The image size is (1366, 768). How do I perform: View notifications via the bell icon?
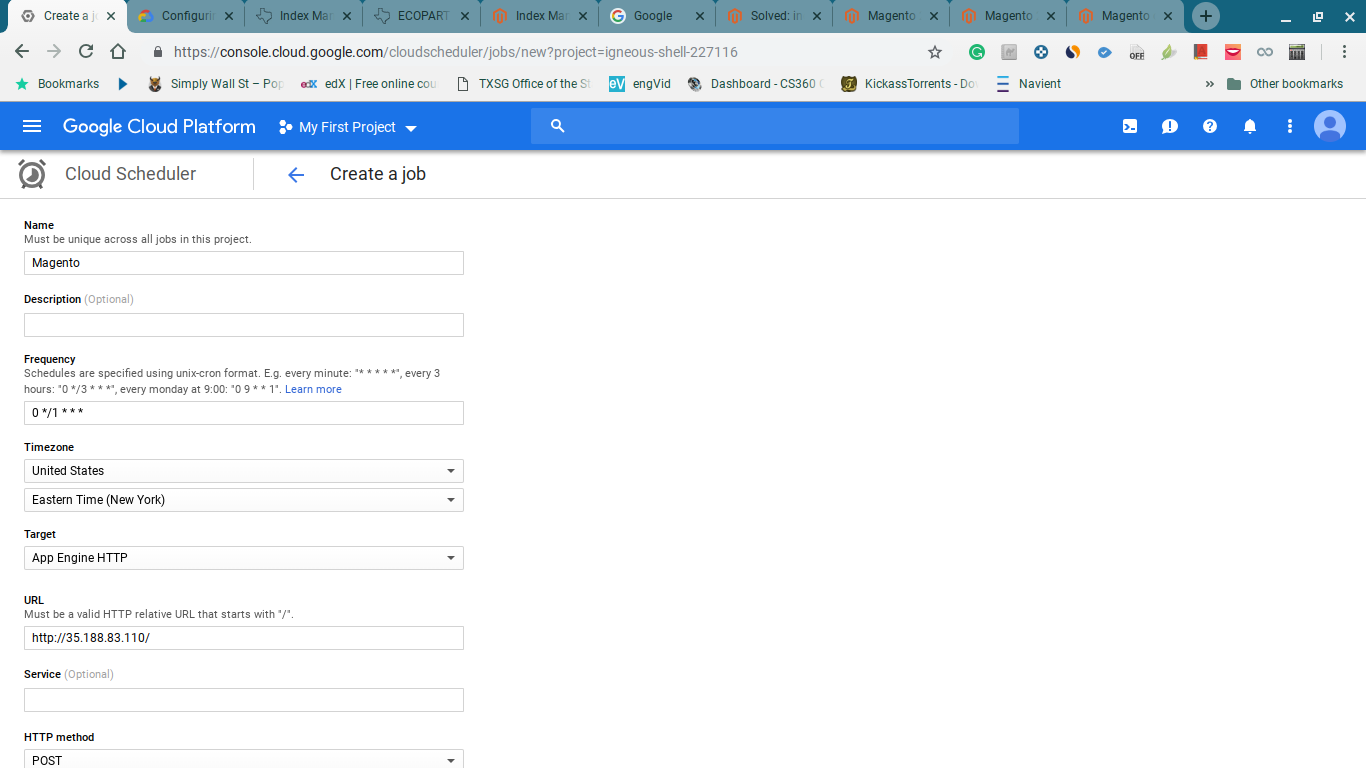1249,126
